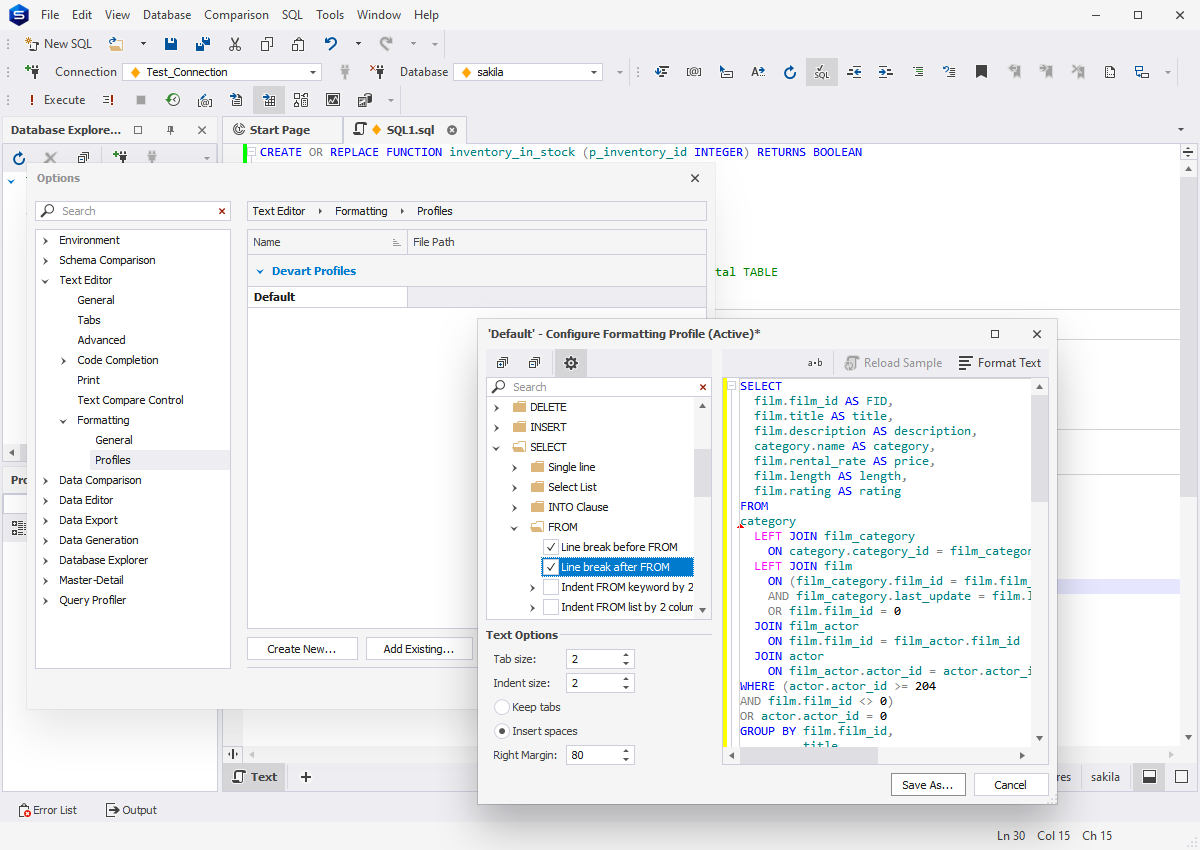The width and height of the screenshot is (1200, 850).
Task: Open the SQL menu
Action: tap(292, 15)
